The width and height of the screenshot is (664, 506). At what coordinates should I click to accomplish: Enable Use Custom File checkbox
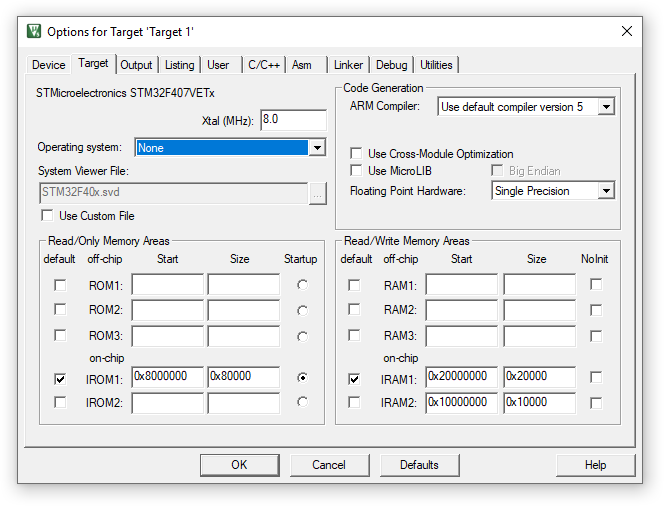coord(47,216)
